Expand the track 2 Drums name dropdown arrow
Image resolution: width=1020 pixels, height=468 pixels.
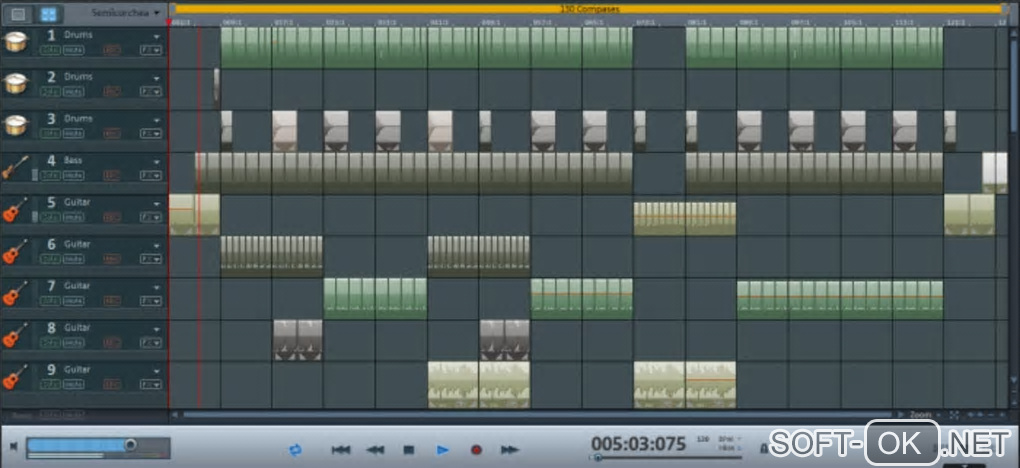156,78
